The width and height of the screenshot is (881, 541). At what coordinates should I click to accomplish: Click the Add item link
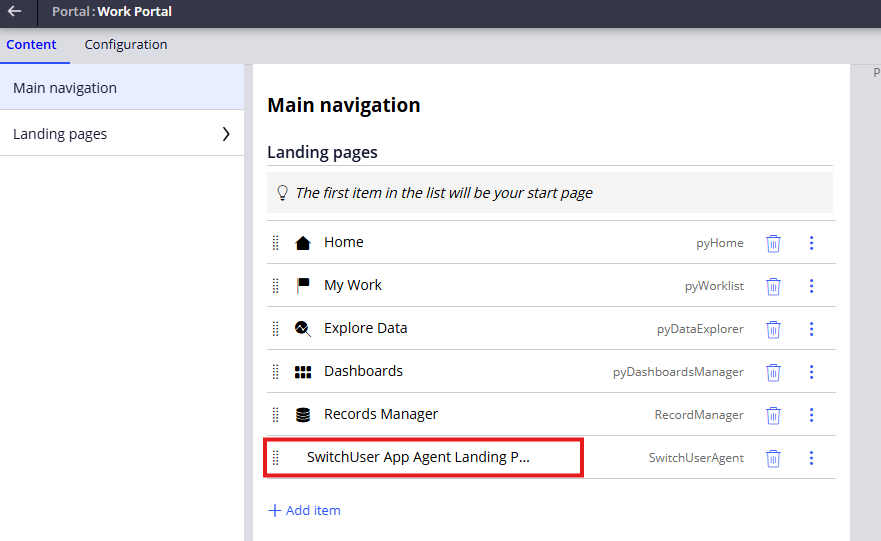(305, 510)
